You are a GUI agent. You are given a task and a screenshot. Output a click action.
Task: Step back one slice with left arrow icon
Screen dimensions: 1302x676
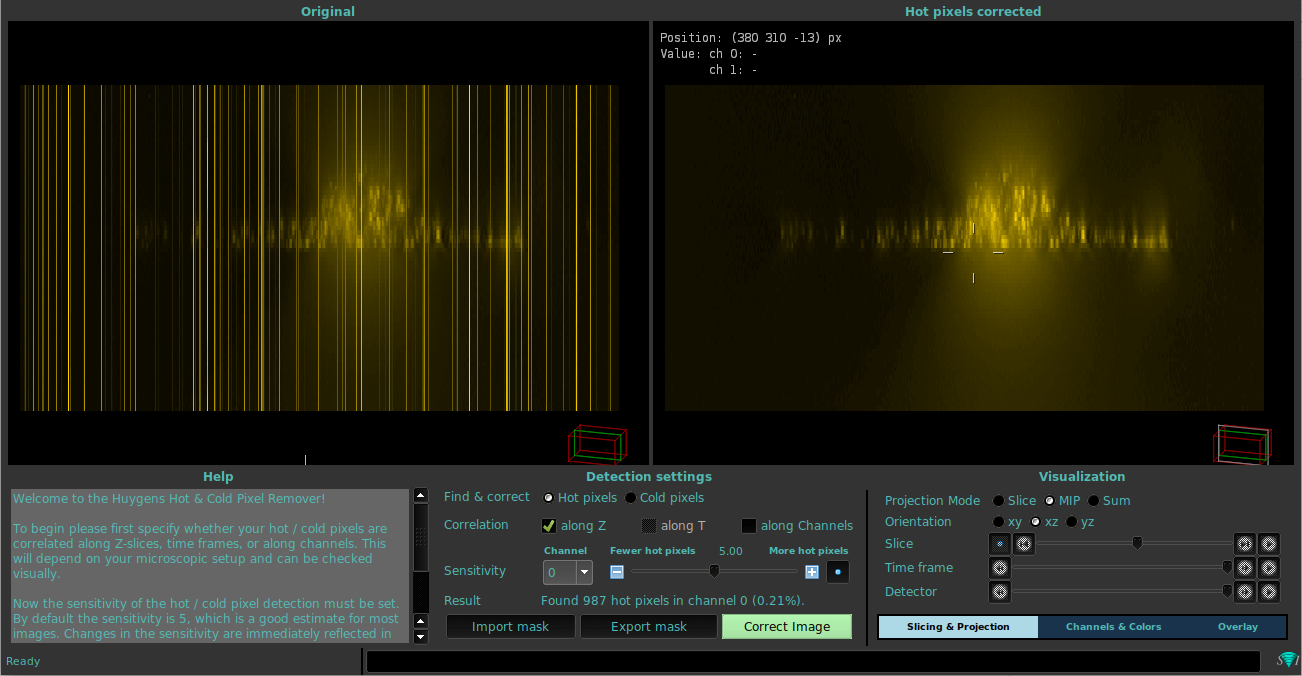click(x=1023, y=543)
